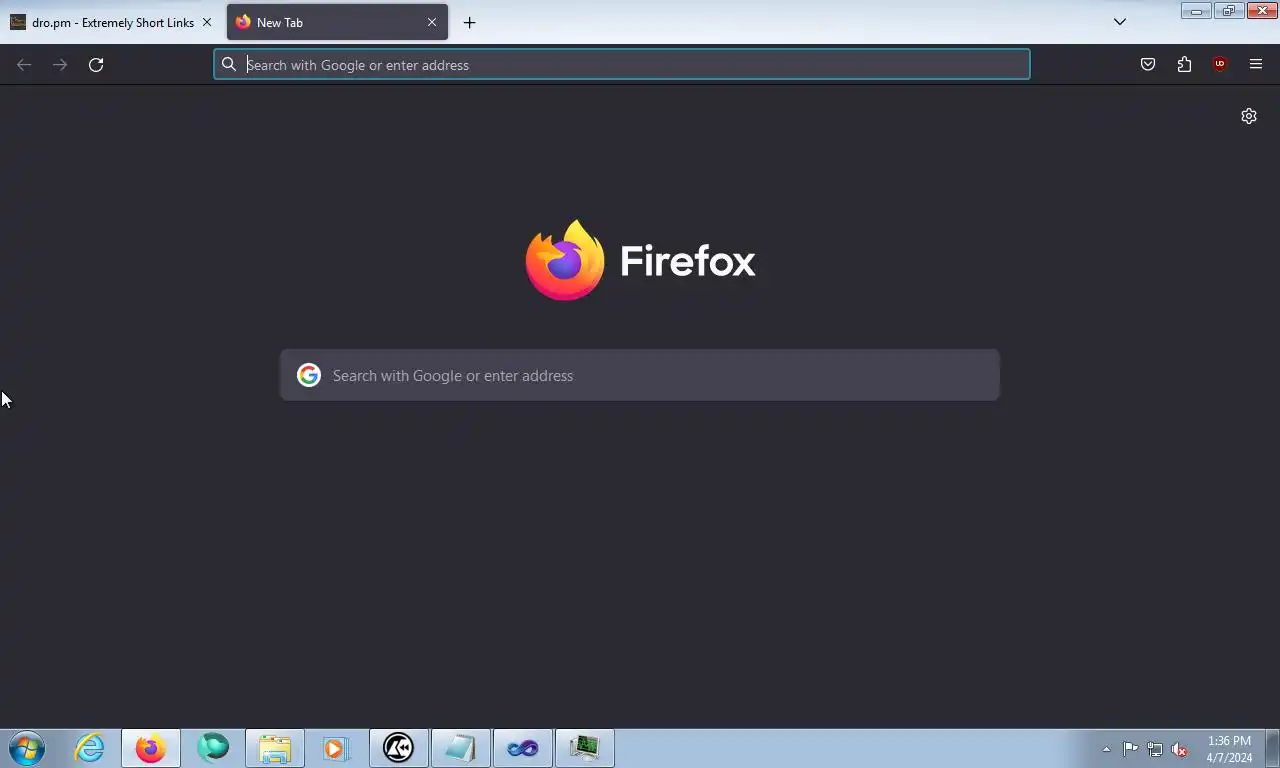Open the notepad-like taskbar app
Viewport: 1280px width, 768px height.
[x=460, y=748]
